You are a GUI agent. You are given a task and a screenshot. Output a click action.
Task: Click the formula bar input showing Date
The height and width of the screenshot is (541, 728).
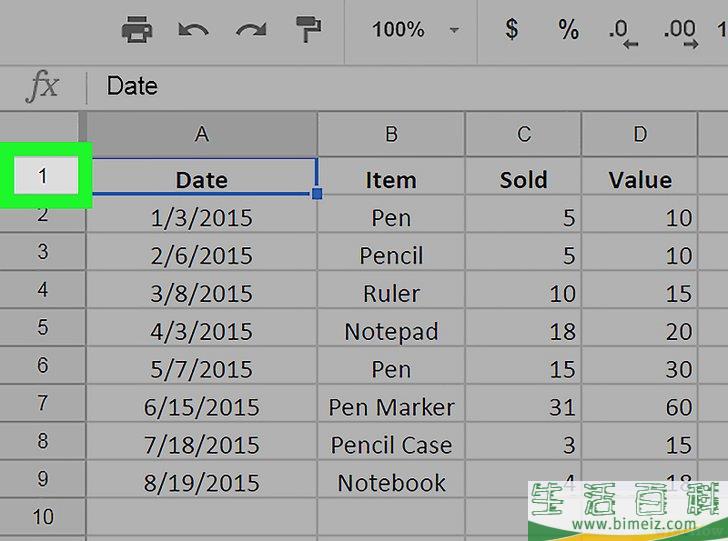tap(400, 86)
